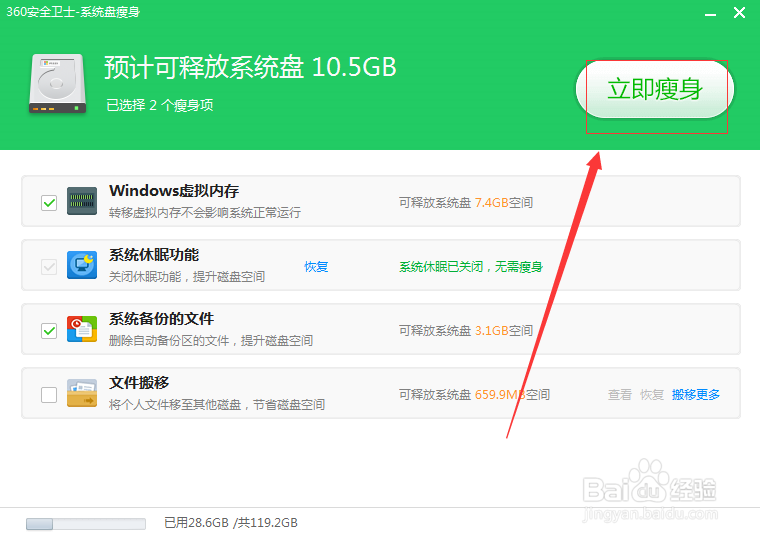760x540 pixels.
Task: Click 恢复 in the 文件搬移 row
Action: (652, 395)
